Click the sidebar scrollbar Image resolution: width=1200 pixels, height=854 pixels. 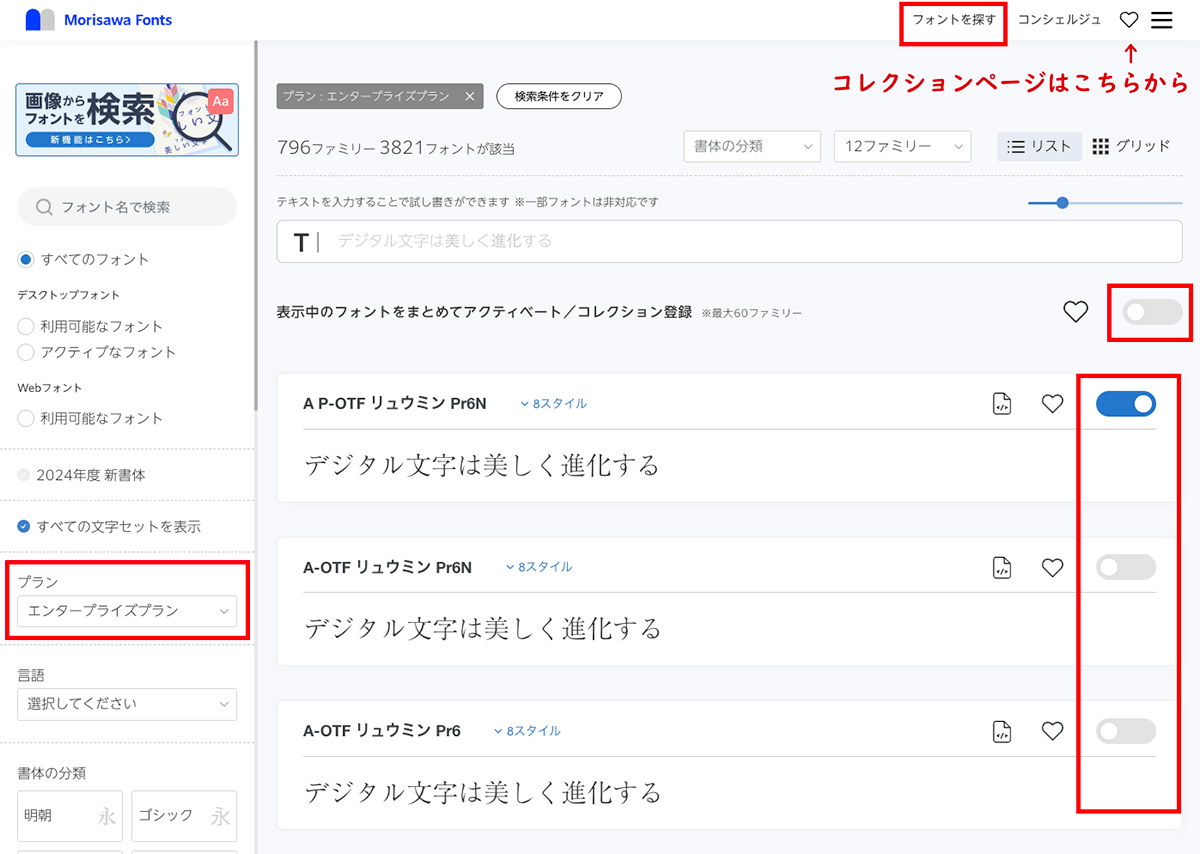(x=256, y=225)
